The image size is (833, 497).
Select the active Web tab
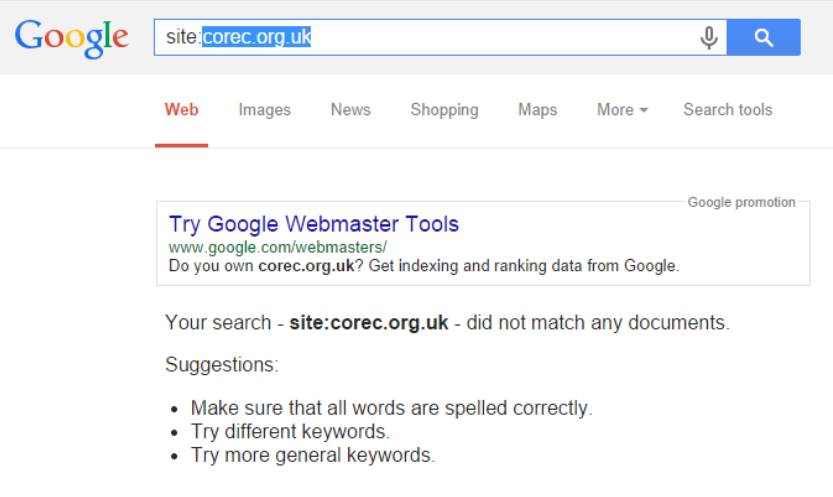point(181,109)
